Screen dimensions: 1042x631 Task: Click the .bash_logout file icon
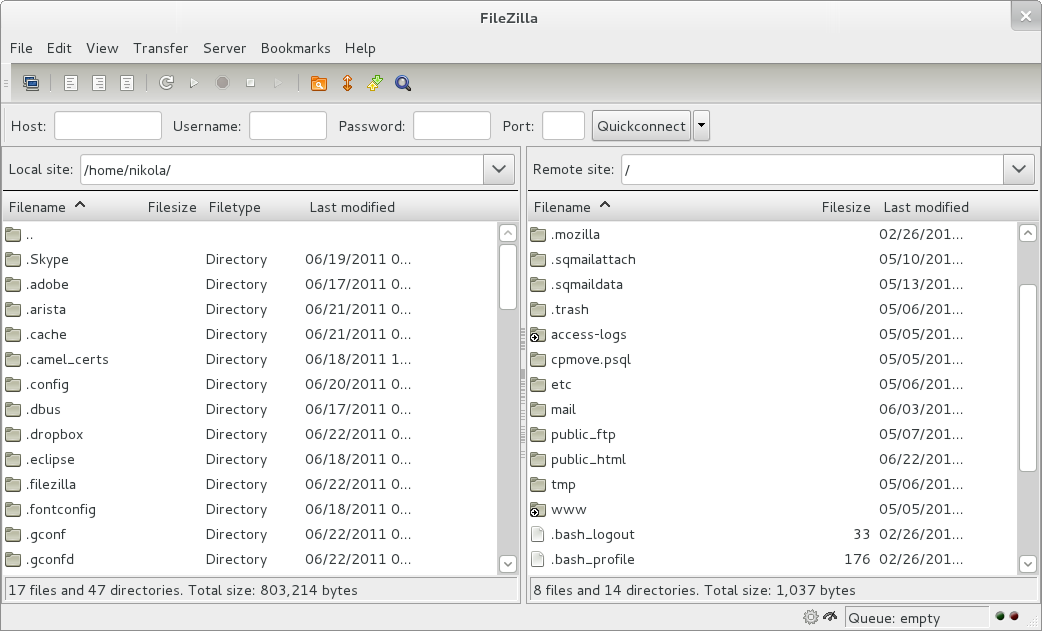point(538,535)
